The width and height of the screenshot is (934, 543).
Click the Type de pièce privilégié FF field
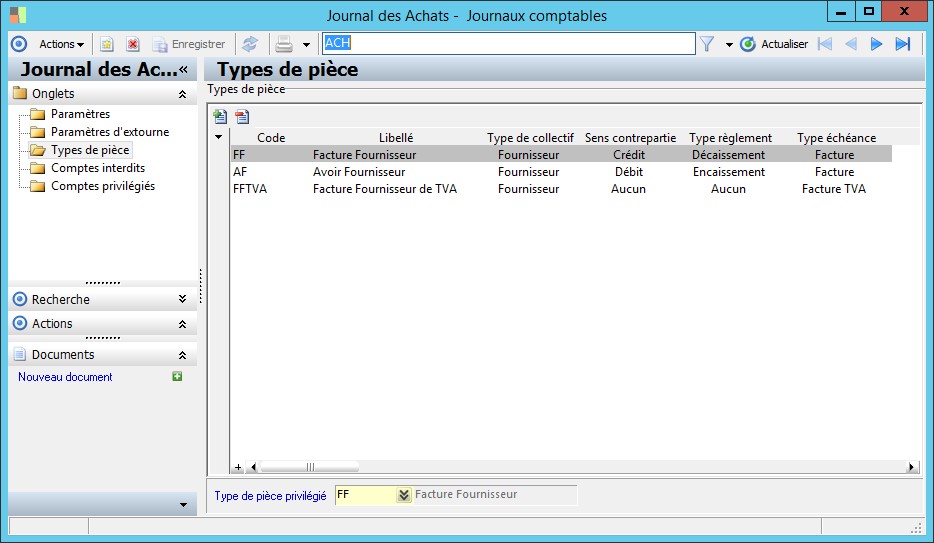366,495
